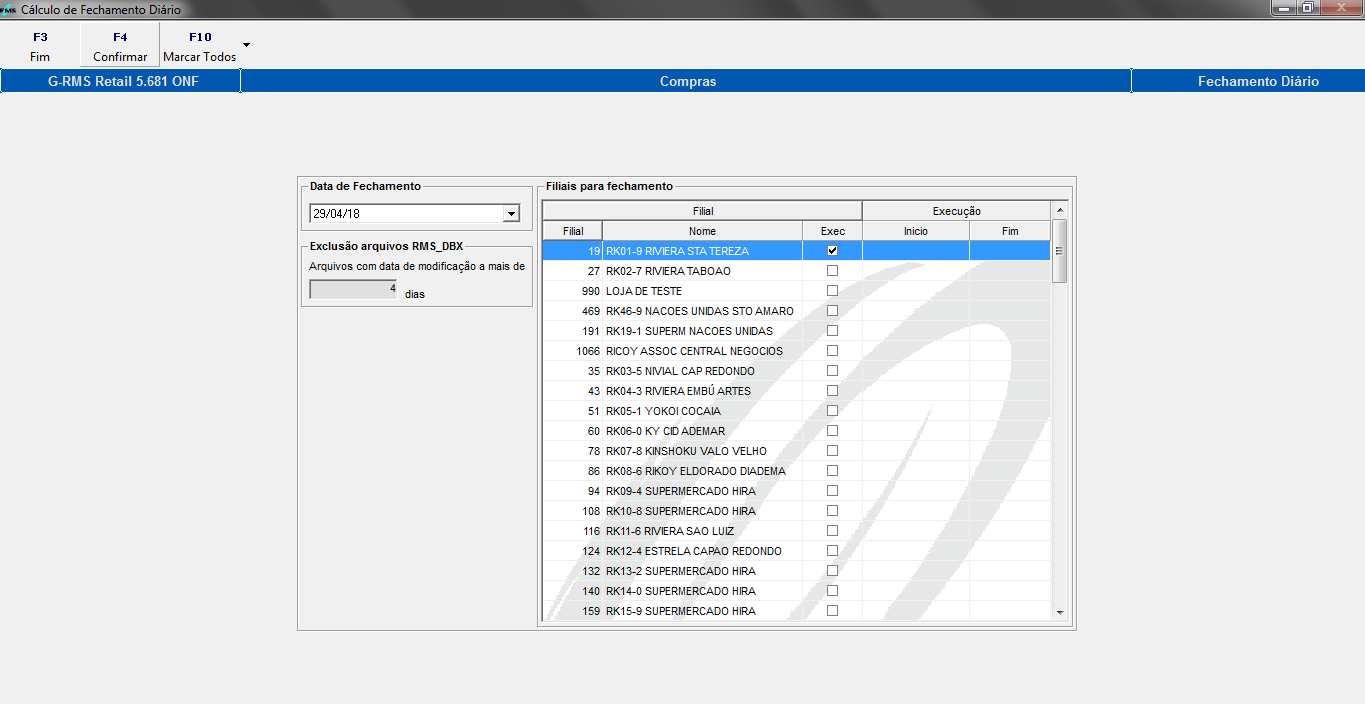Click filial number 469 cell
Viewport: 1365px width, 704px height.
coord(573,311)
